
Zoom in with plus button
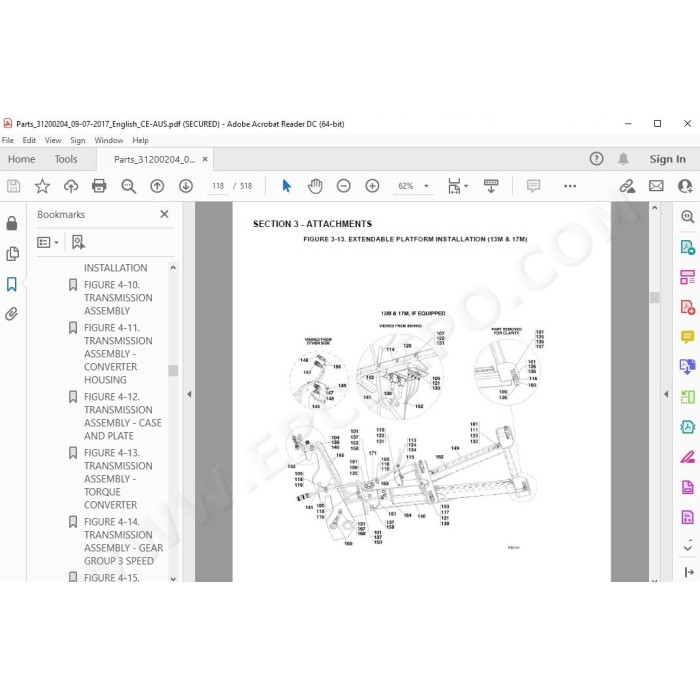click(x=372, y=186)
